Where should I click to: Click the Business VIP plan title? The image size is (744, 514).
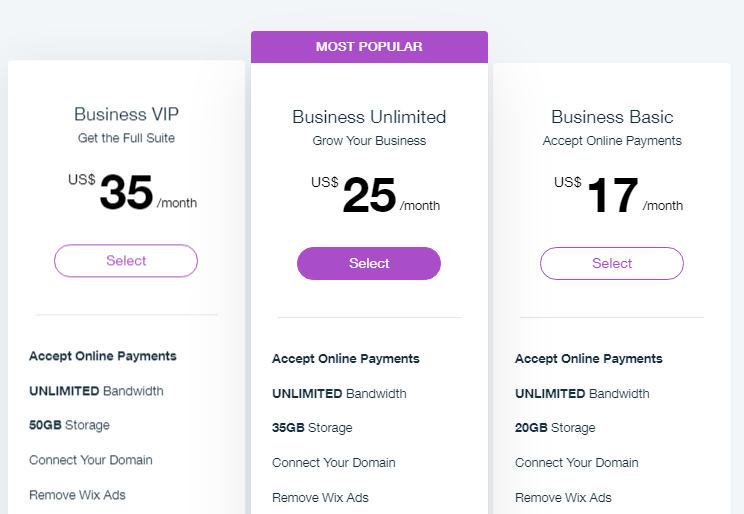pos(126,114)
